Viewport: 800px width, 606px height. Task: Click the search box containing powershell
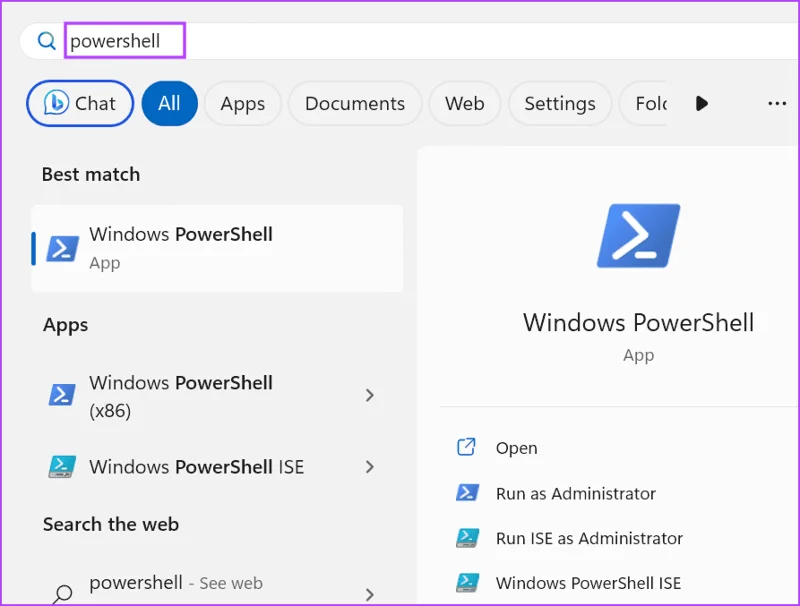click(x=408, y=41)
